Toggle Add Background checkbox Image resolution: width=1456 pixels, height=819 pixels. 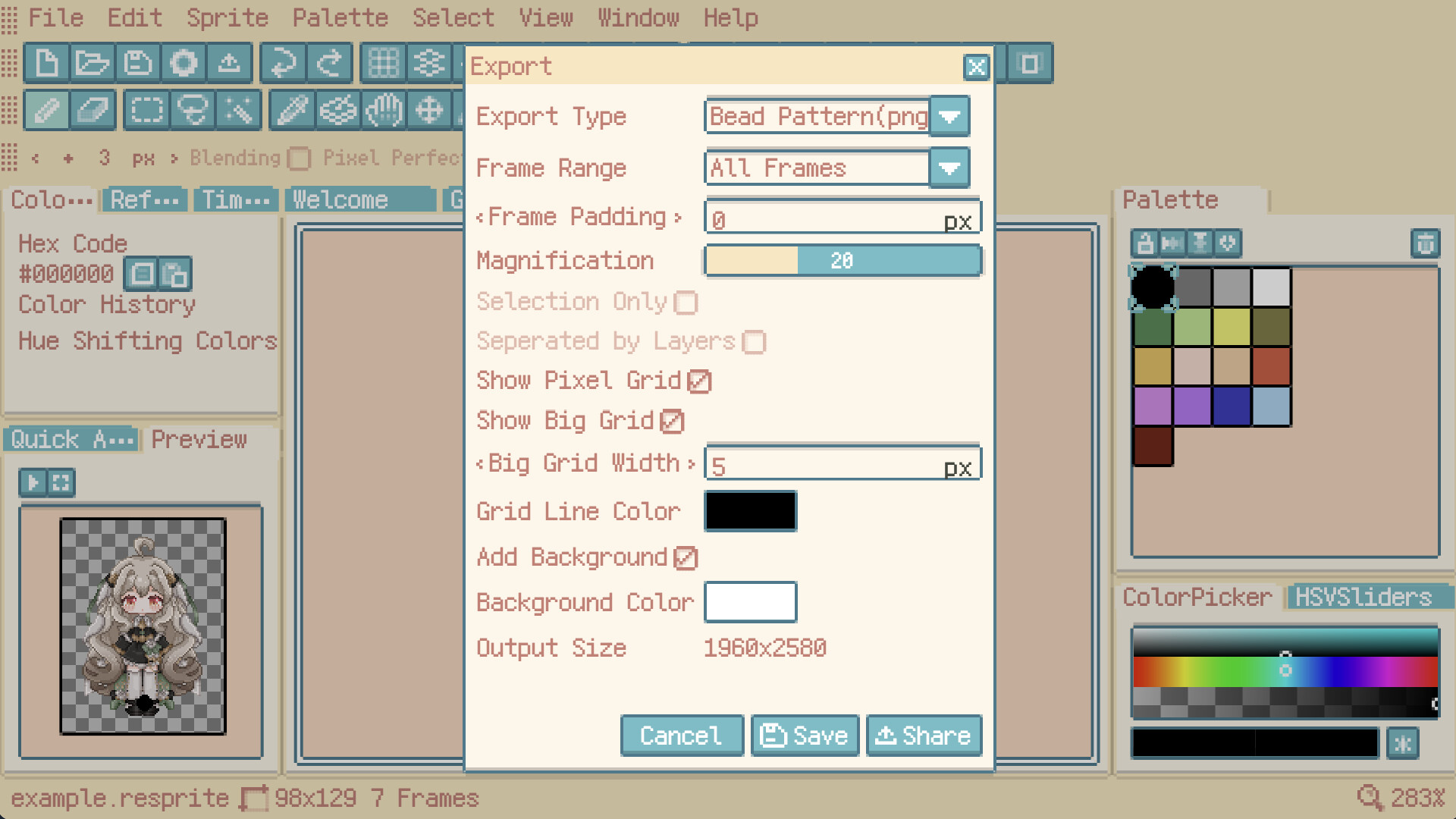pyautogui.click(x=685, y=558)
